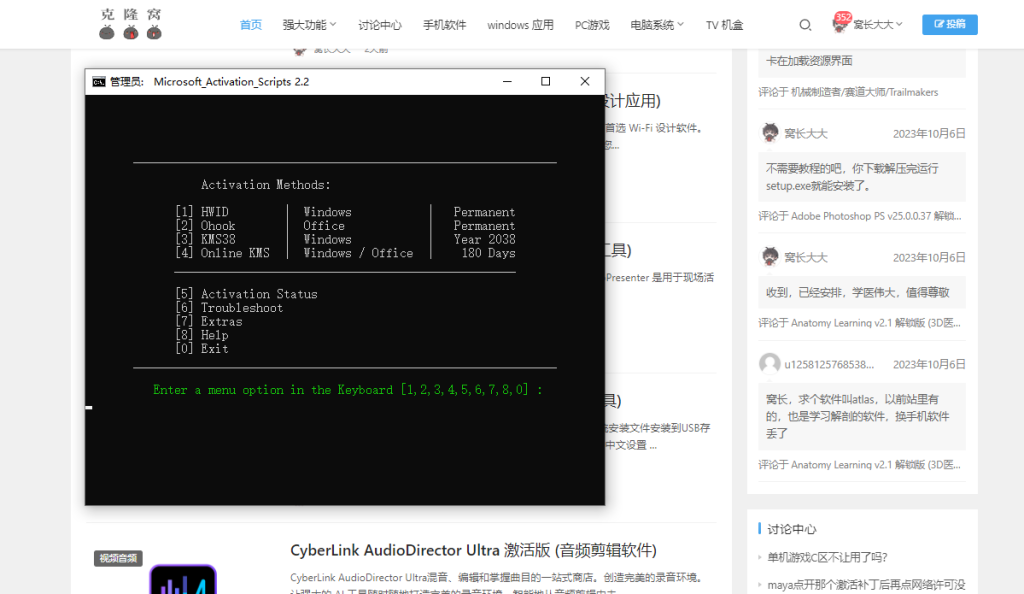Click the [7] Extras line
This screenshot has height=594, width=1024.
coord(209,322)
